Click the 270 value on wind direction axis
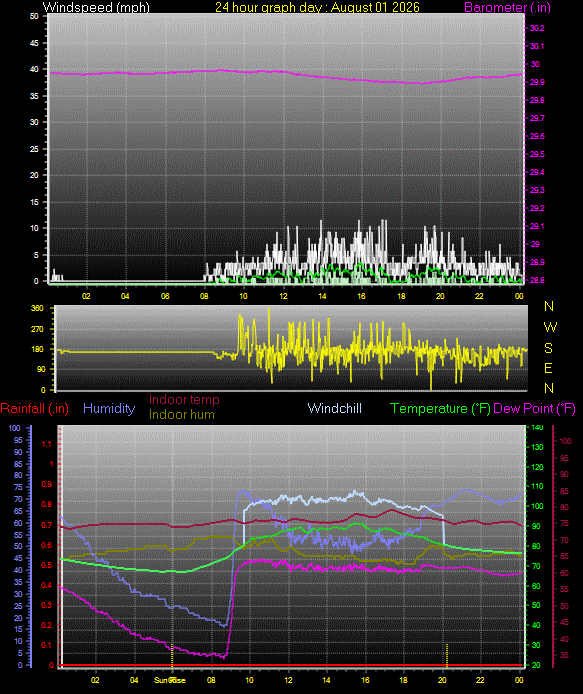The height and width of the screenshot is (694, 583). pos(38,329)
